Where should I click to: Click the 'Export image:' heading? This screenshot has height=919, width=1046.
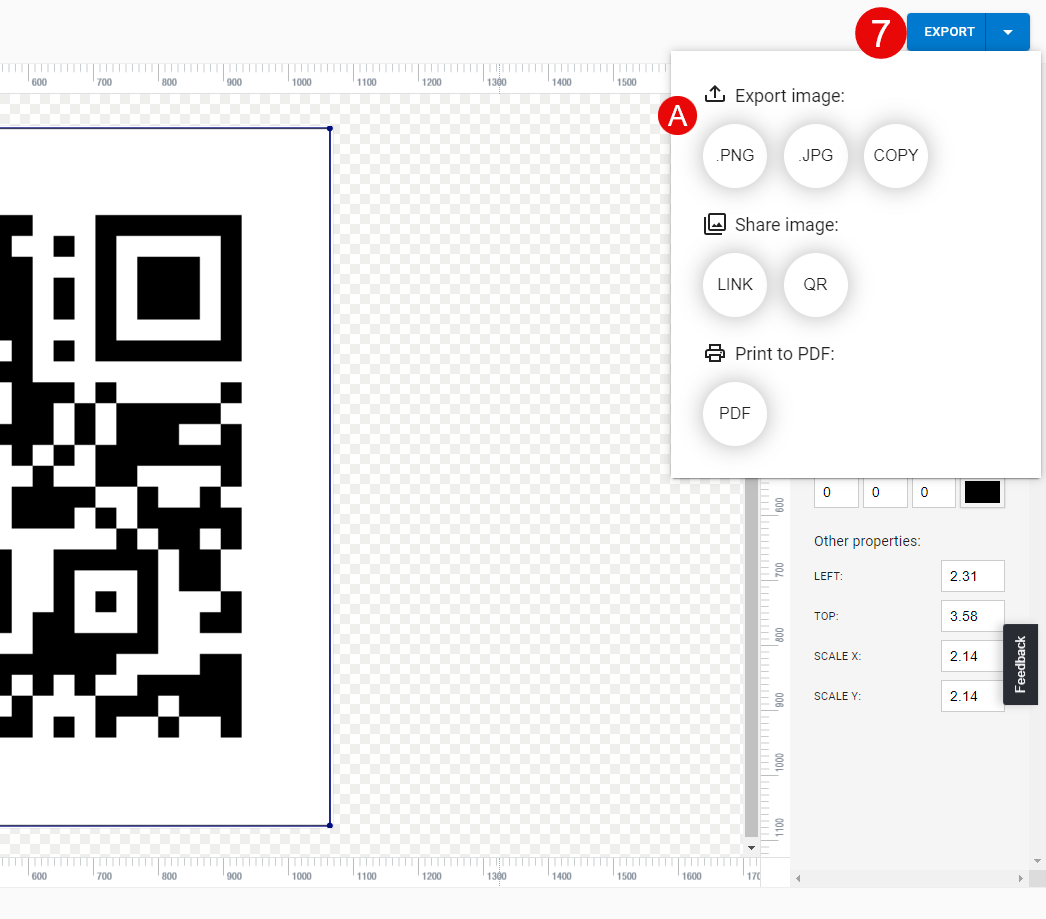click(790, 96)
